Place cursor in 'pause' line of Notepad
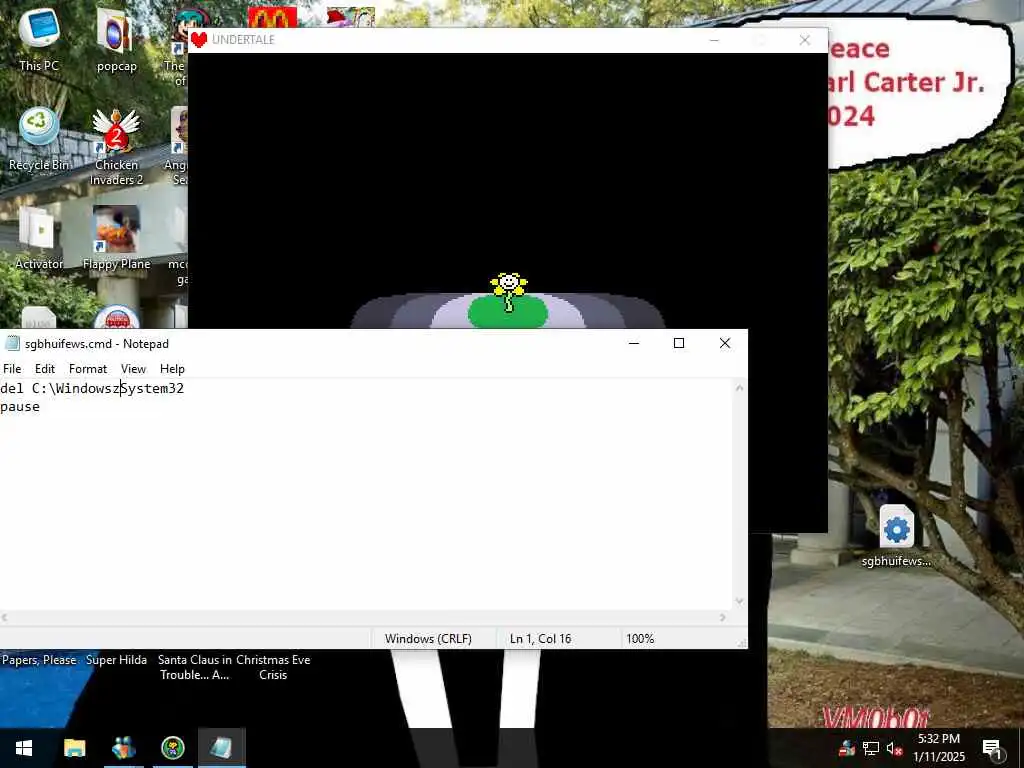The image size is (1024, 768). tap(20, 407)
